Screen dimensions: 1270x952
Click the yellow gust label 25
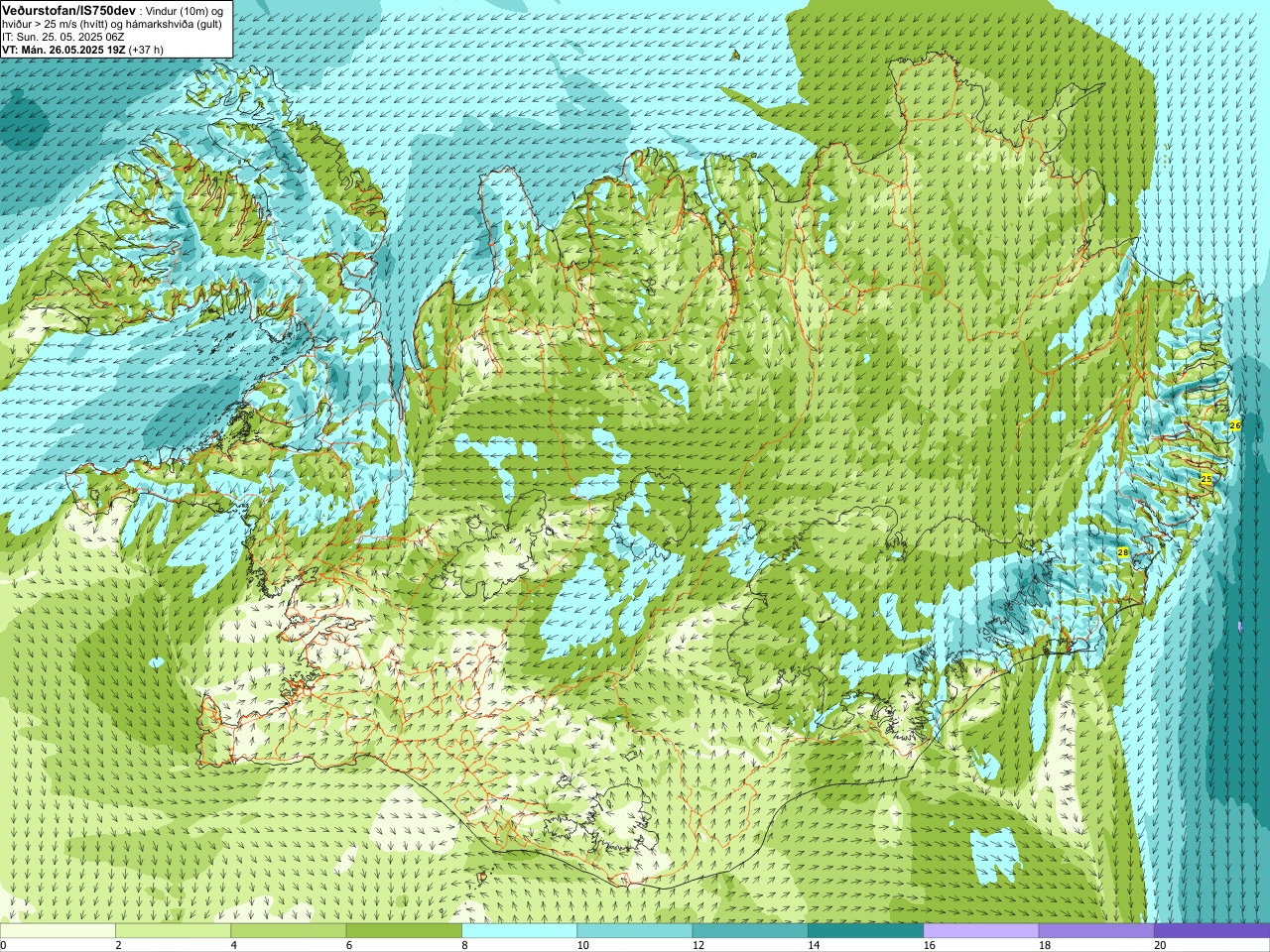(1206, 479)
